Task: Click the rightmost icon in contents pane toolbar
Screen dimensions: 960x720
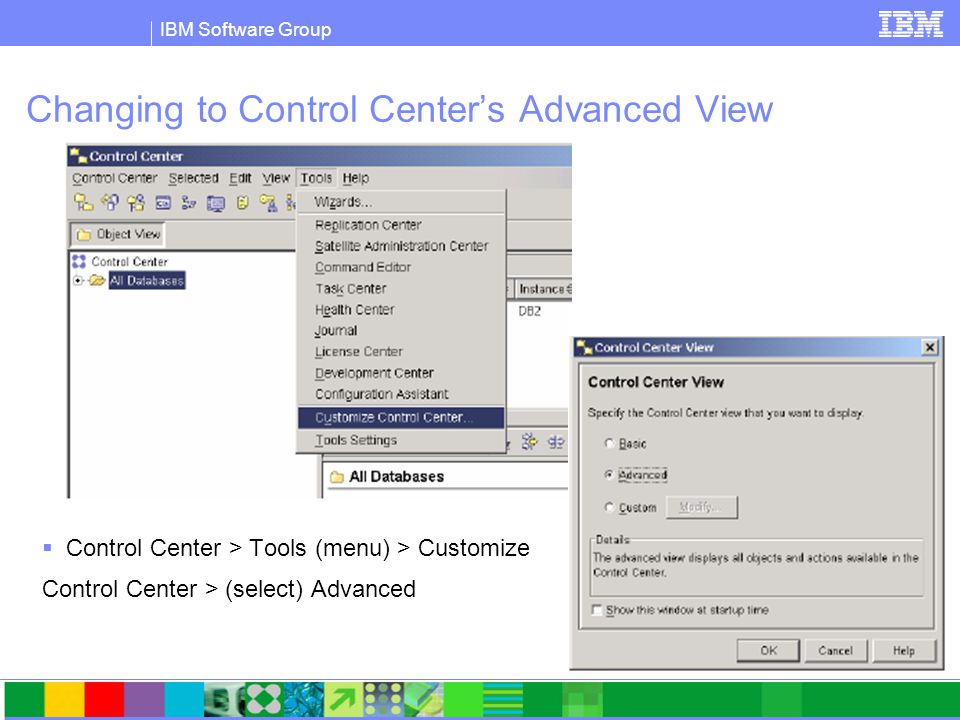Action: point(556,441)
